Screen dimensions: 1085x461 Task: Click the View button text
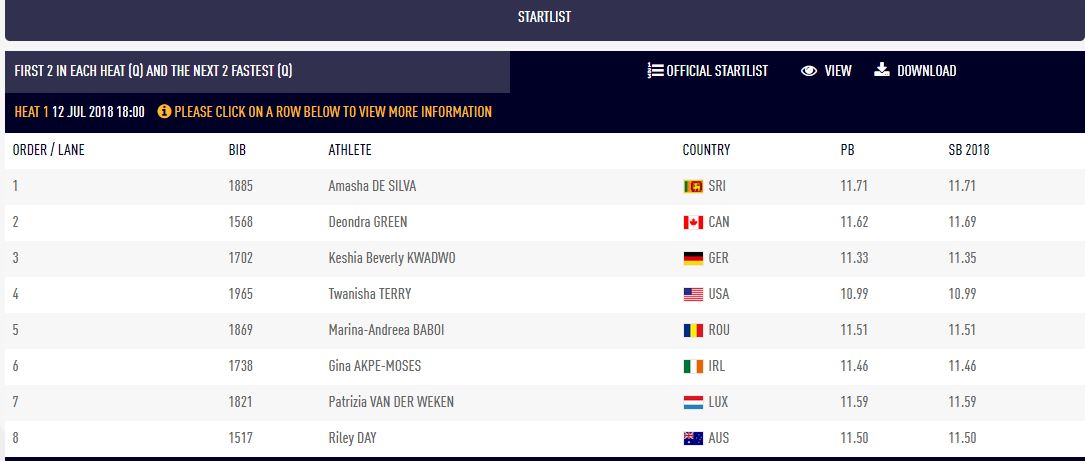click(x=838, y=71)
